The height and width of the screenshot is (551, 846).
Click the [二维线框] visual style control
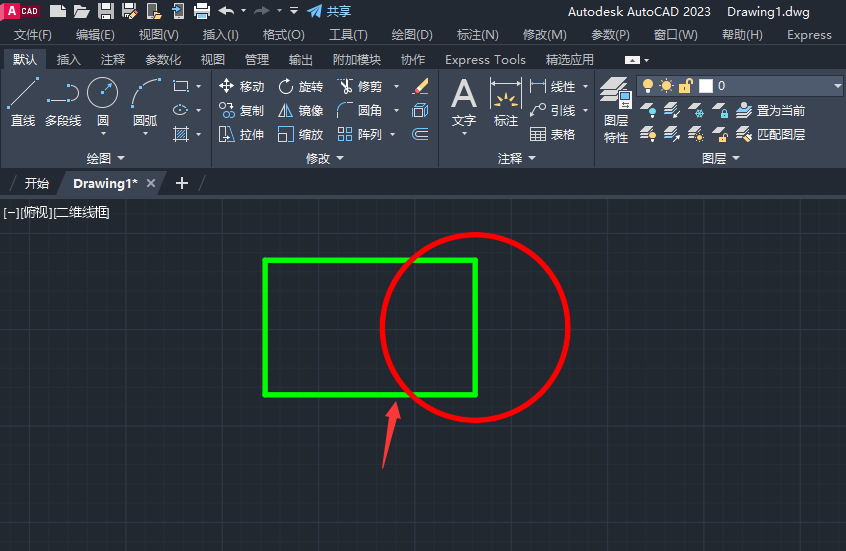(82, 213)
